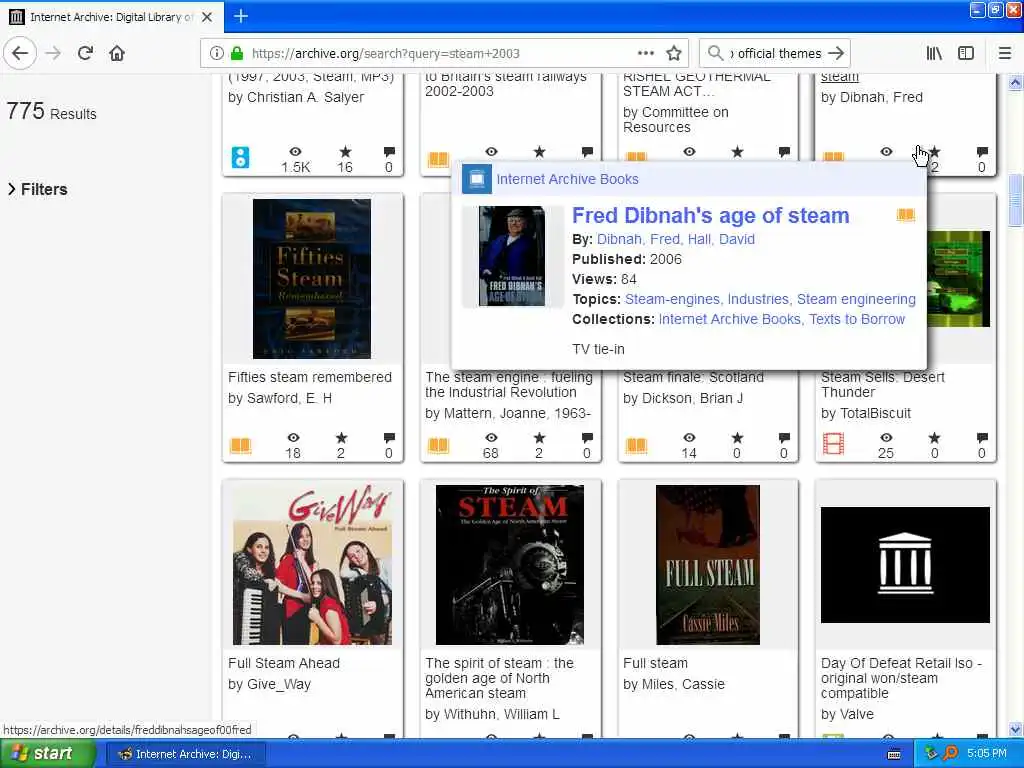Click comment icon on Steam finale Scotland card
Screen dimensions: 1024x768
[x=784, y=438]
